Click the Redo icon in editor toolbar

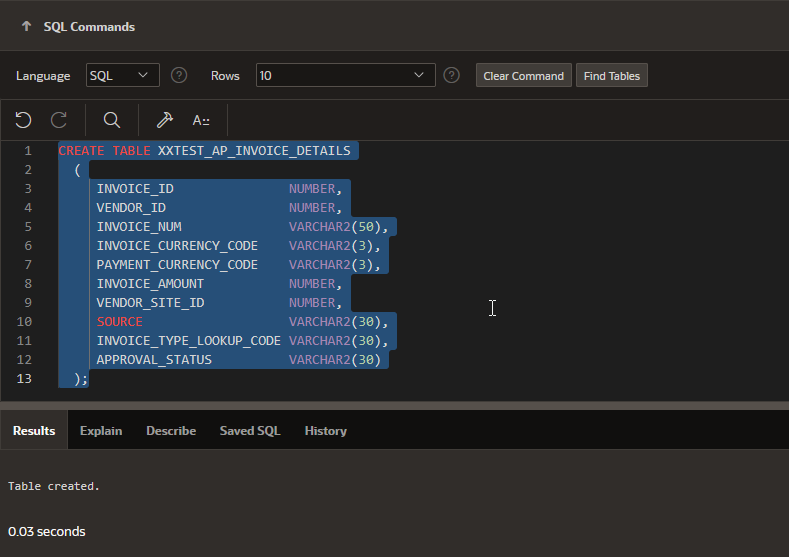(59, 120)
